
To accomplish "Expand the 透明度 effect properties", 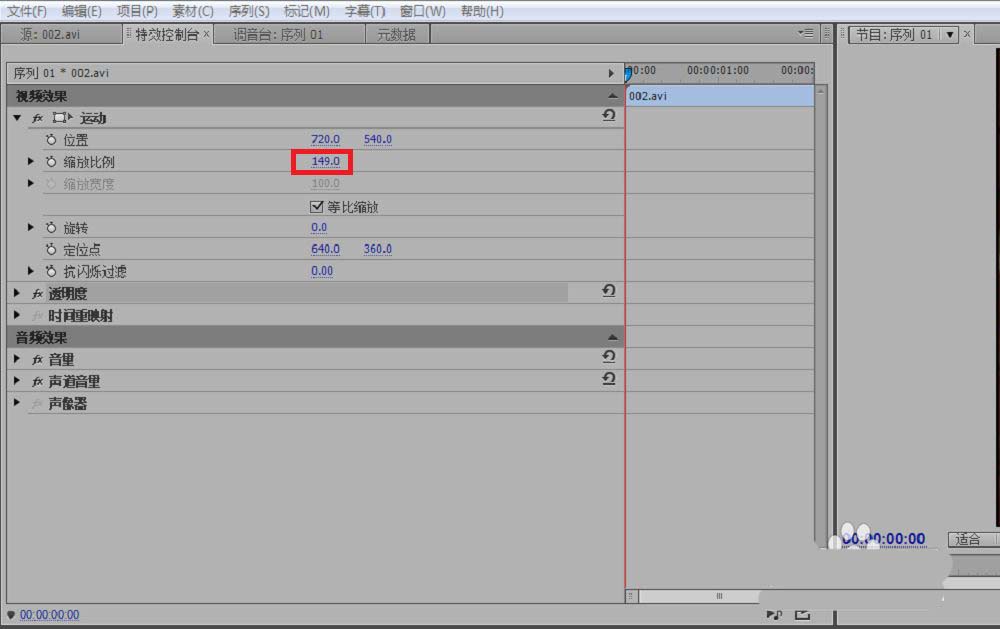I will pos(17,294).
